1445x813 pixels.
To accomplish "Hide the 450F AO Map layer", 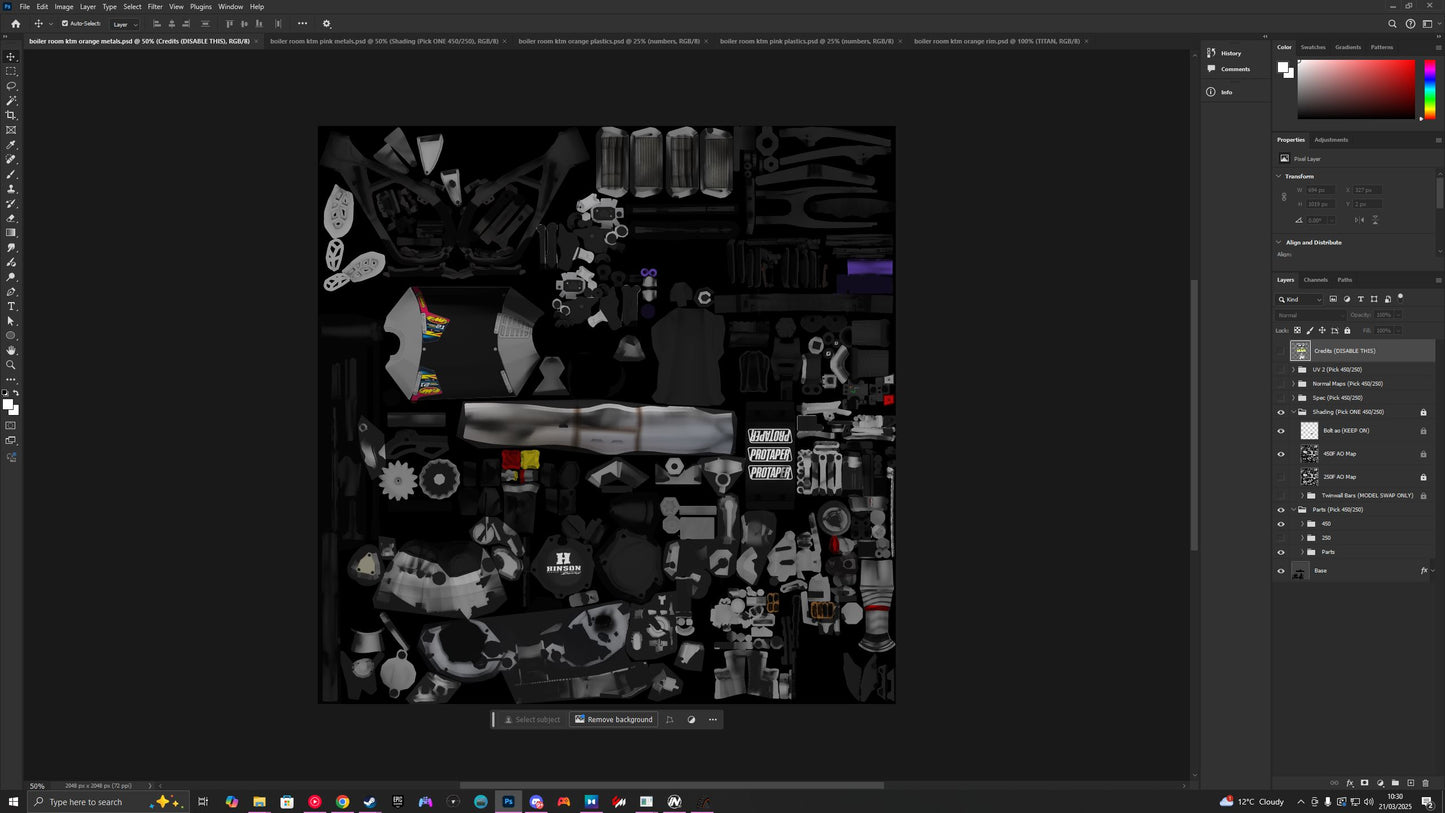I will pyautogui.click(x=1281, y=454).
